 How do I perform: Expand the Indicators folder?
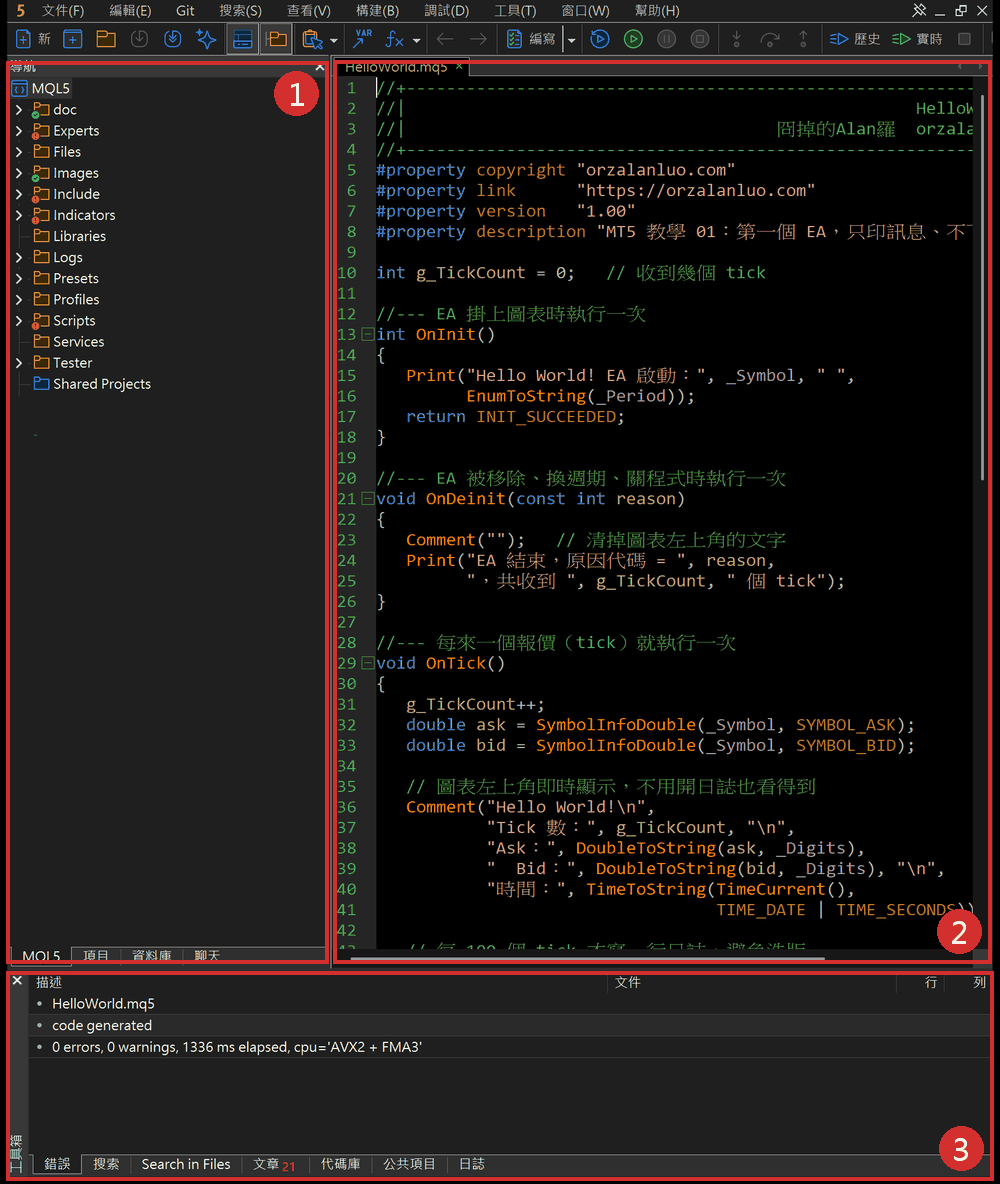[19, 215]
